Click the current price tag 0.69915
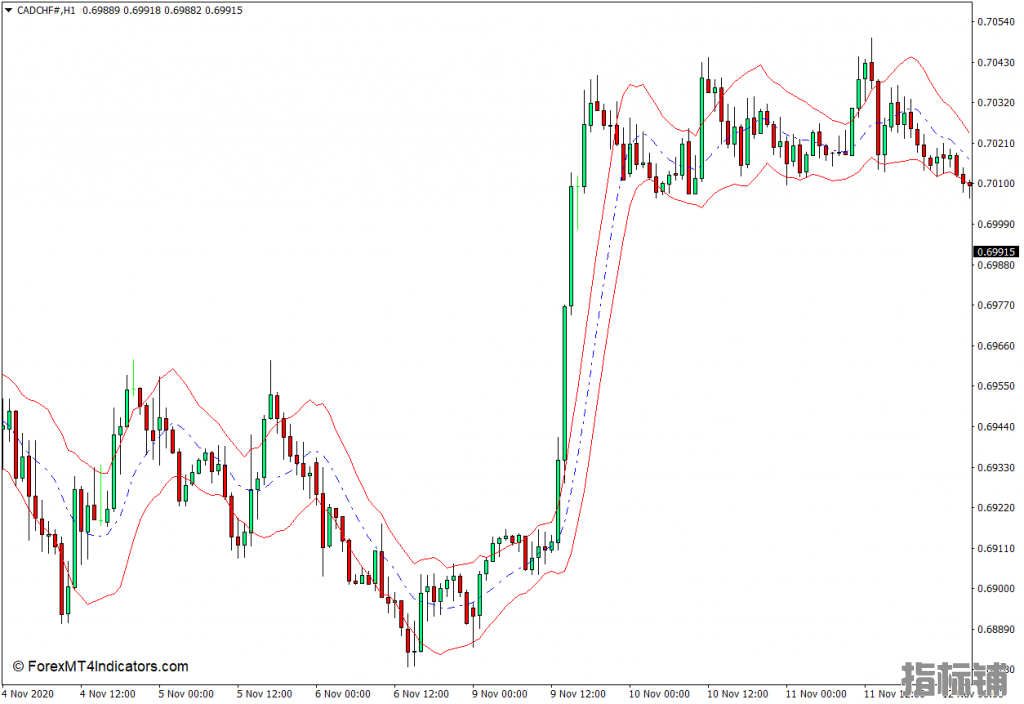Screen dimensions: 1024x704 point(996,251)
